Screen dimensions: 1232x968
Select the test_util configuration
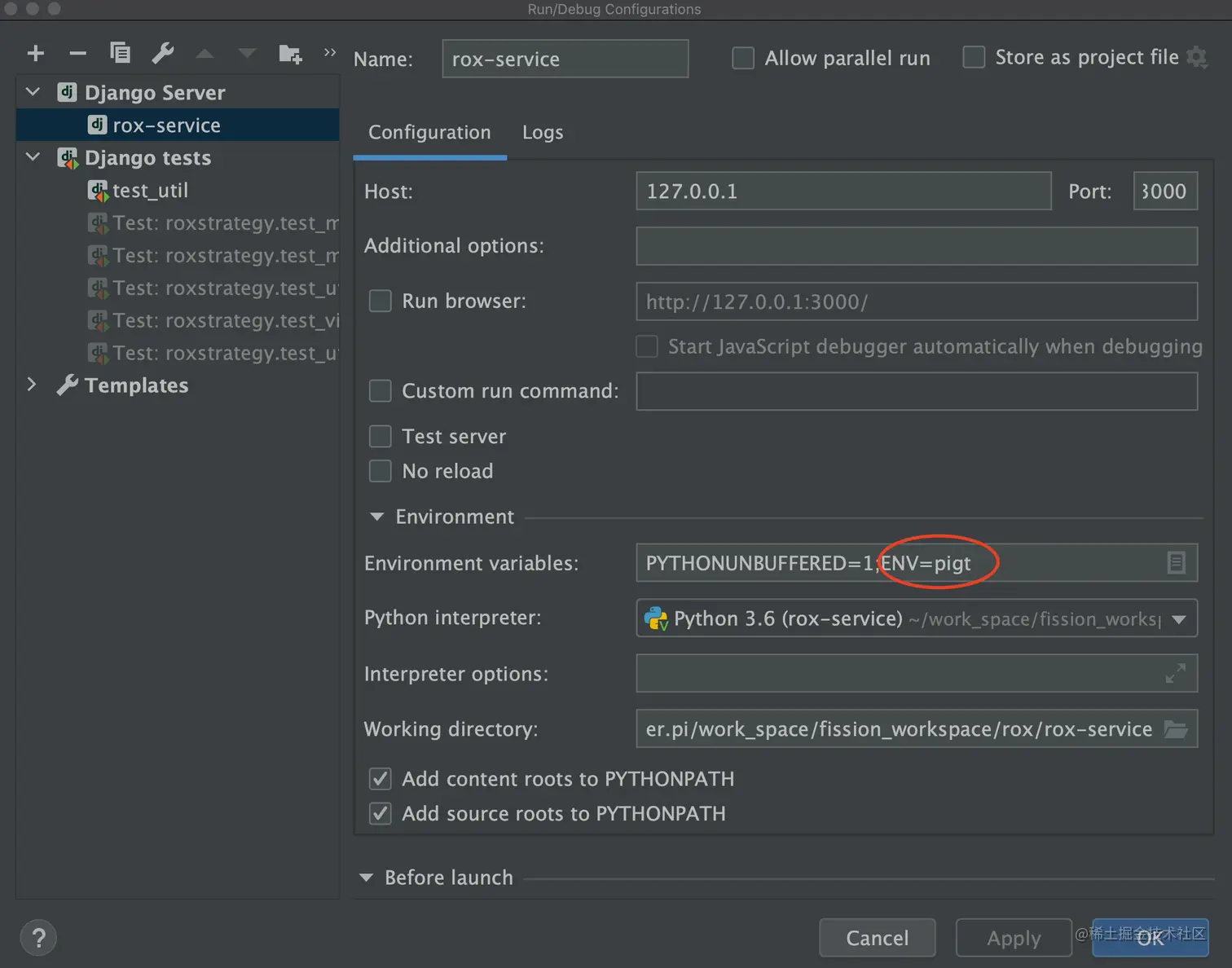point(178,190)
